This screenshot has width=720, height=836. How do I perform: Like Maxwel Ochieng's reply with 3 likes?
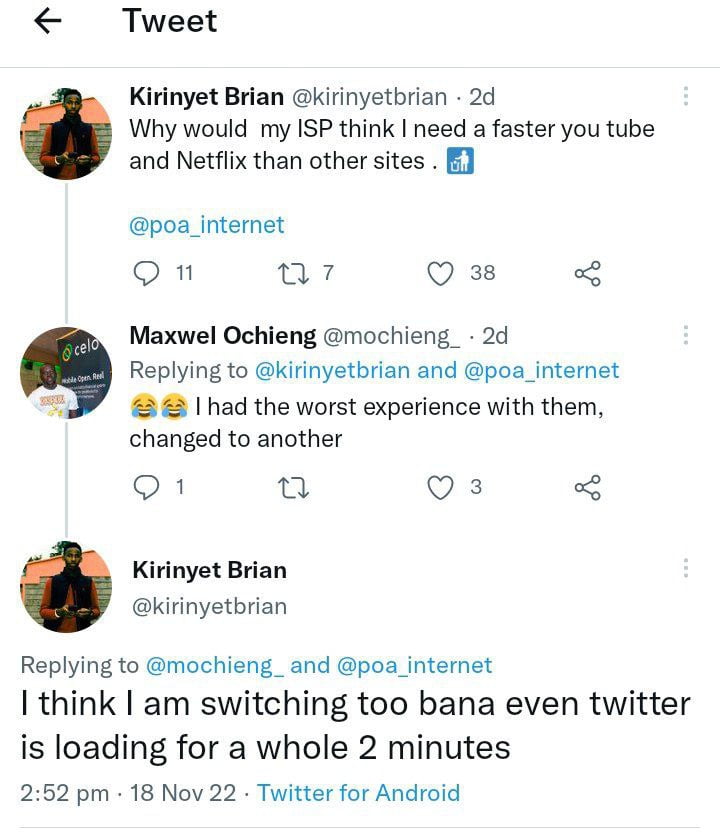pos(441,487)
